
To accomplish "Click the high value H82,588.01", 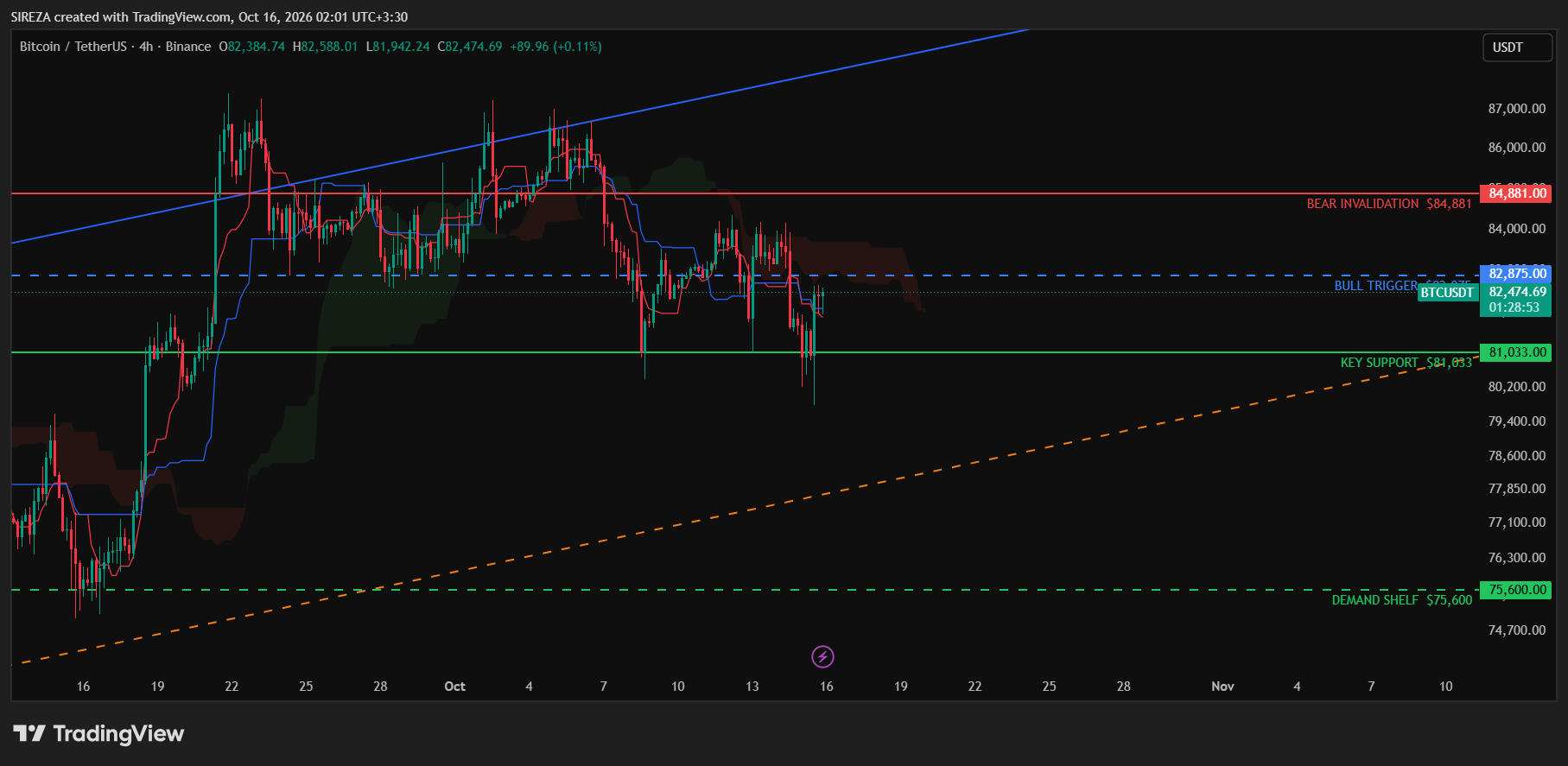I will [325, 47].
